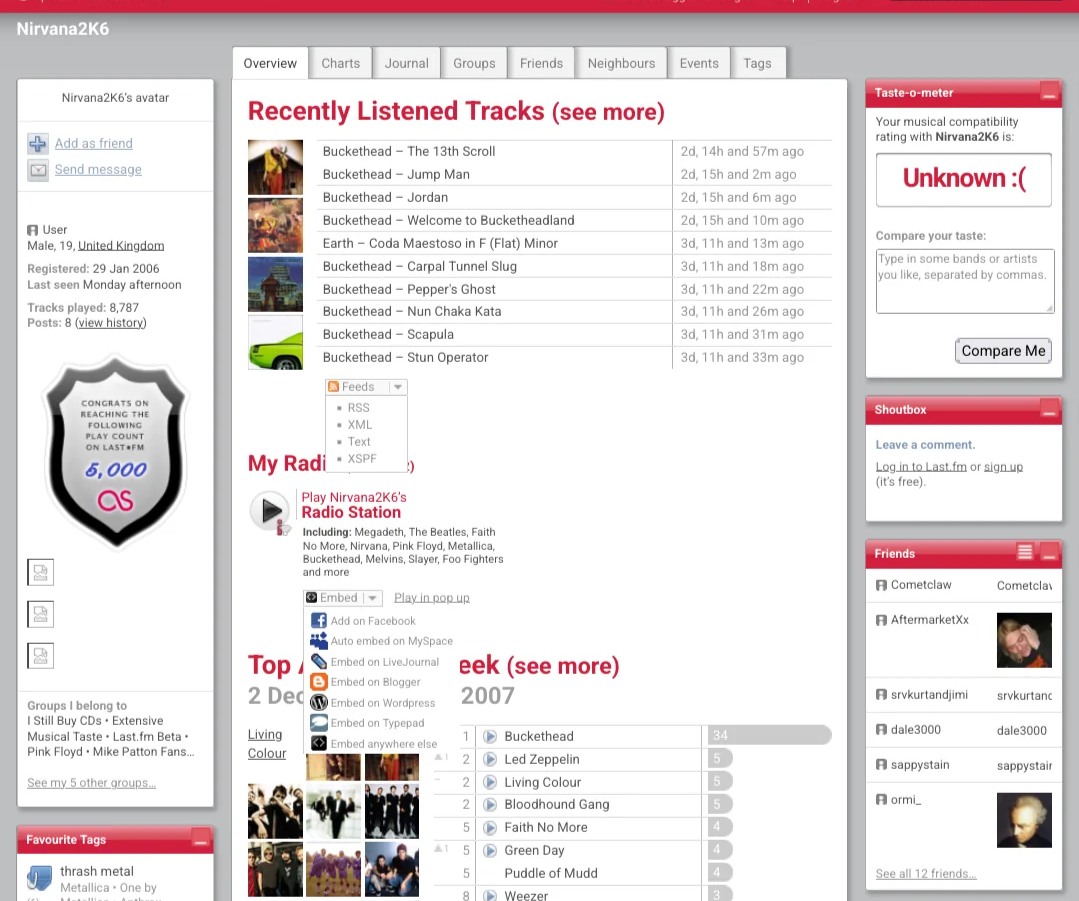Click the Send message envelope icon
1079x901 pixels.
coord(37,170)
